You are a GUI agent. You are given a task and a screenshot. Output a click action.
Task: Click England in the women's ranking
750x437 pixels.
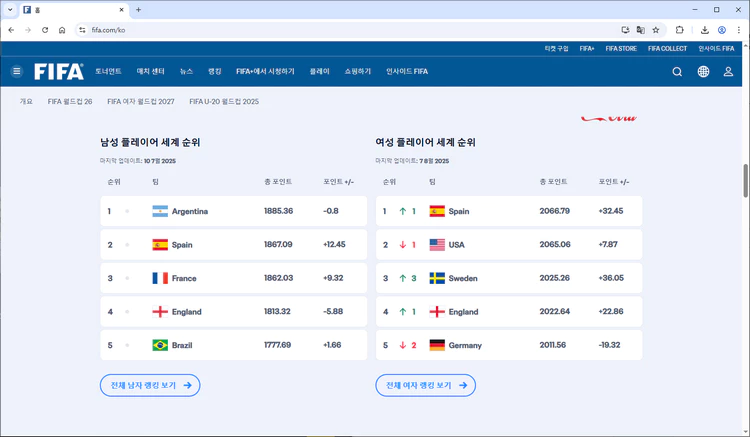point(463,312)
